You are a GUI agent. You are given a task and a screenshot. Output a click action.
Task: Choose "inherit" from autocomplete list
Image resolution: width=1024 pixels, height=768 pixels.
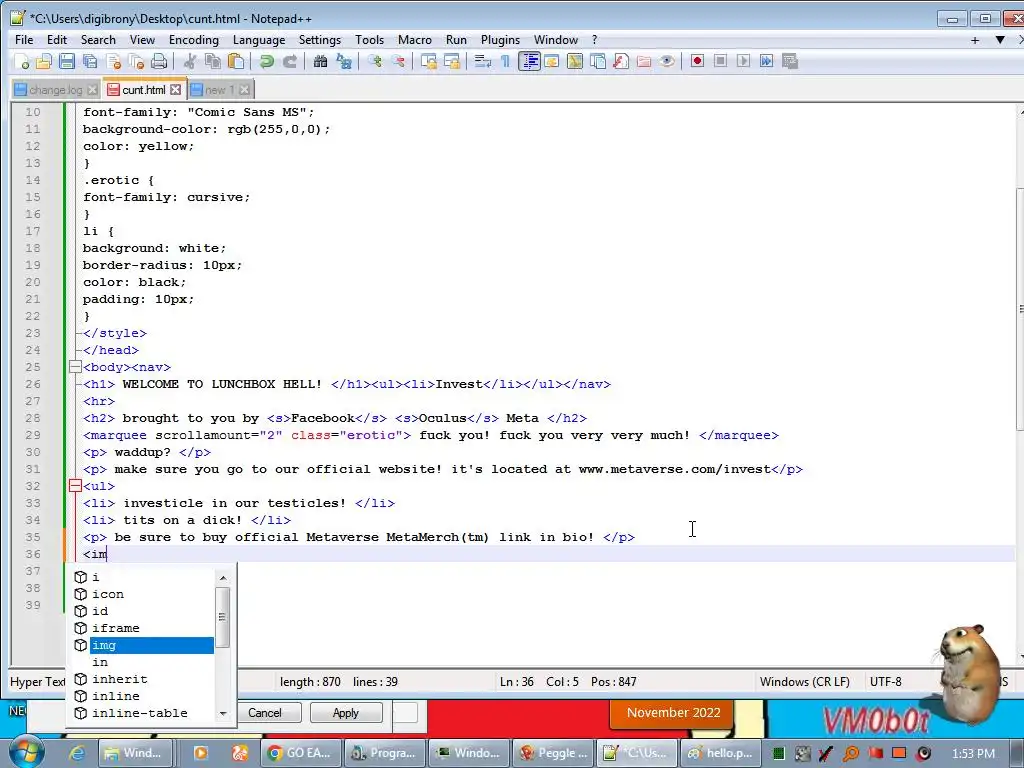pos(144,679)
